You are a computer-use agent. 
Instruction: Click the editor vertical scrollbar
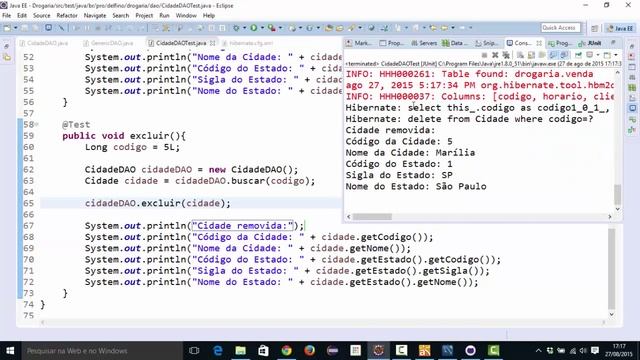(x=611, y=269)
